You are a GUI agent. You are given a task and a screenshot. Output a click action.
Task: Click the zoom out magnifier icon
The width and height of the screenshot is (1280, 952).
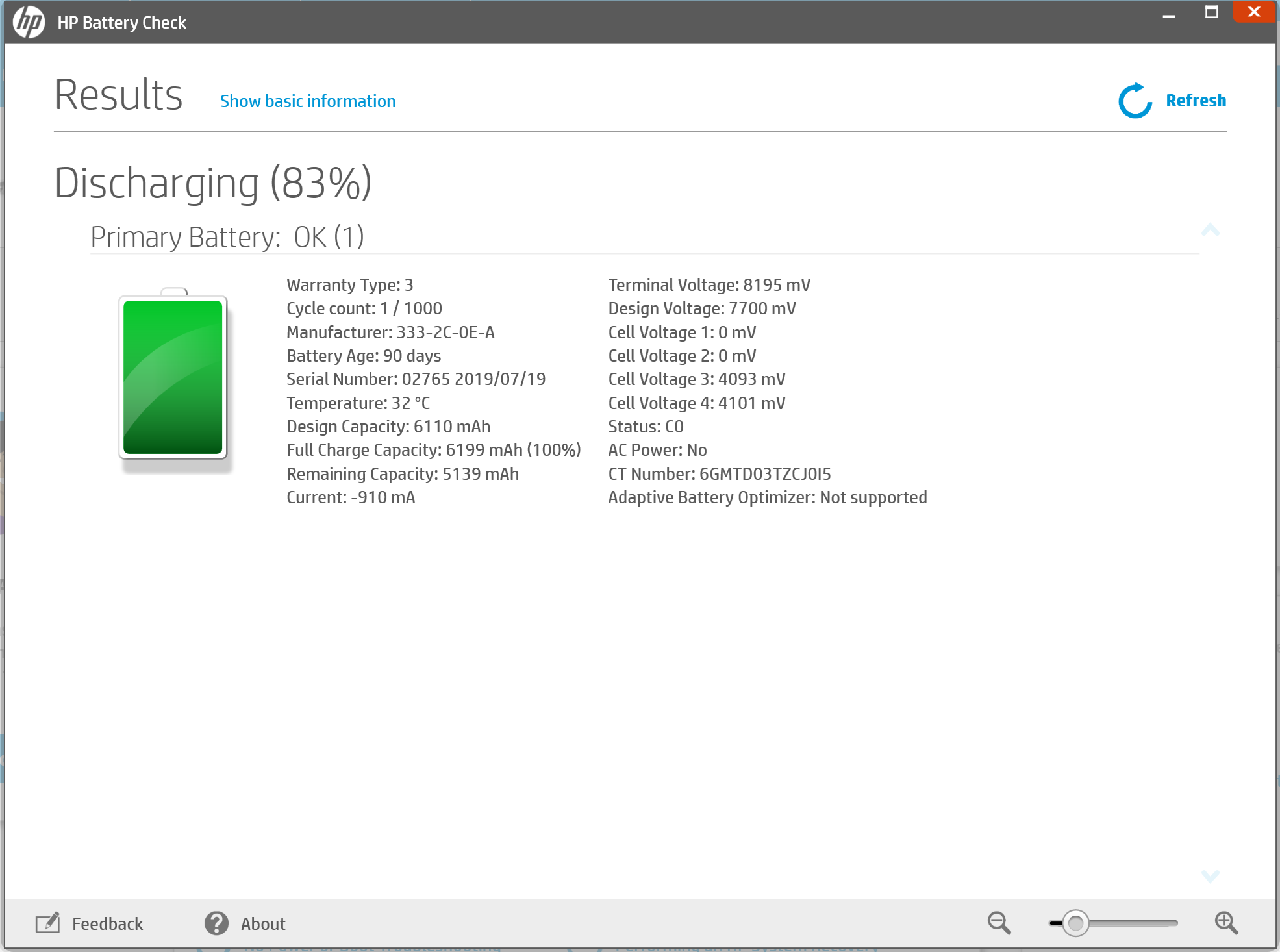click(x=999, y=922)
